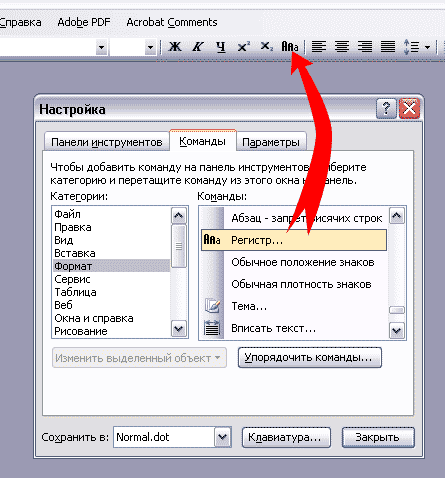Select Веб category

coord(111,305)
